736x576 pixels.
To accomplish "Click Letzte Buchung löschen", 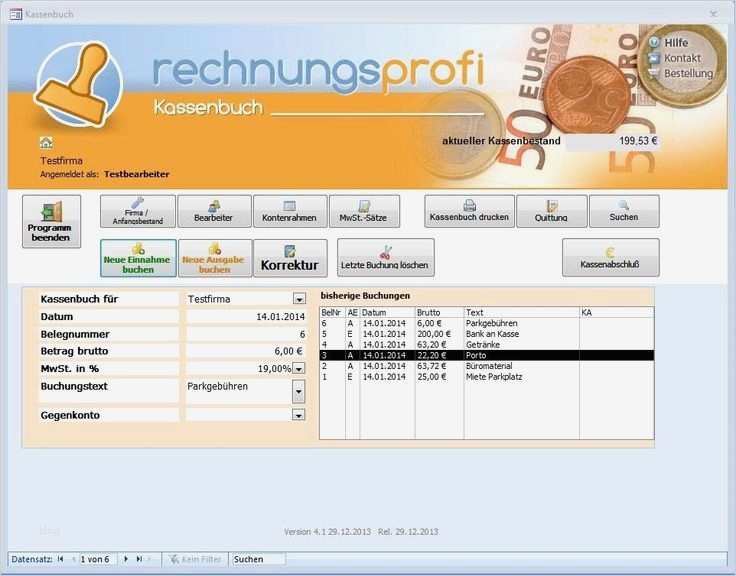I will [x=385, y=258].
